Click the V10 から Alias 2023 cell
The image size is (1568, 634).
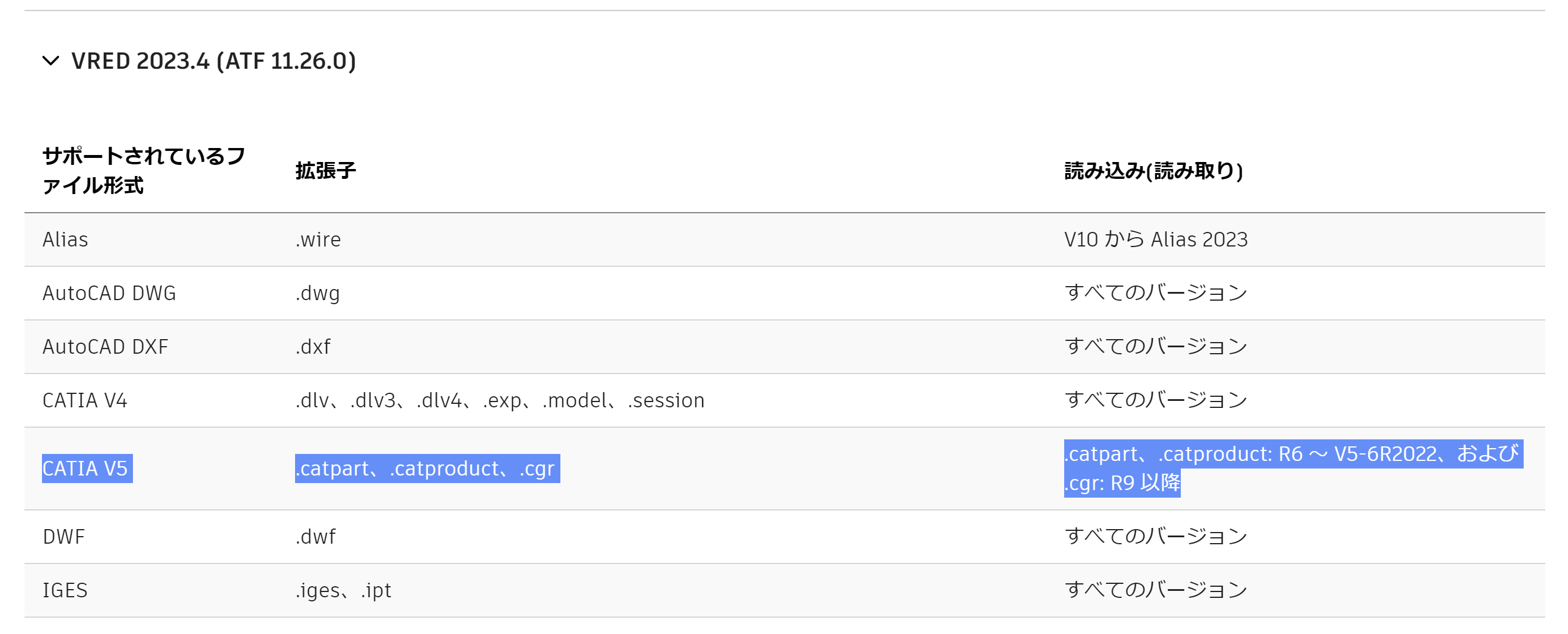click(1155, 239)
